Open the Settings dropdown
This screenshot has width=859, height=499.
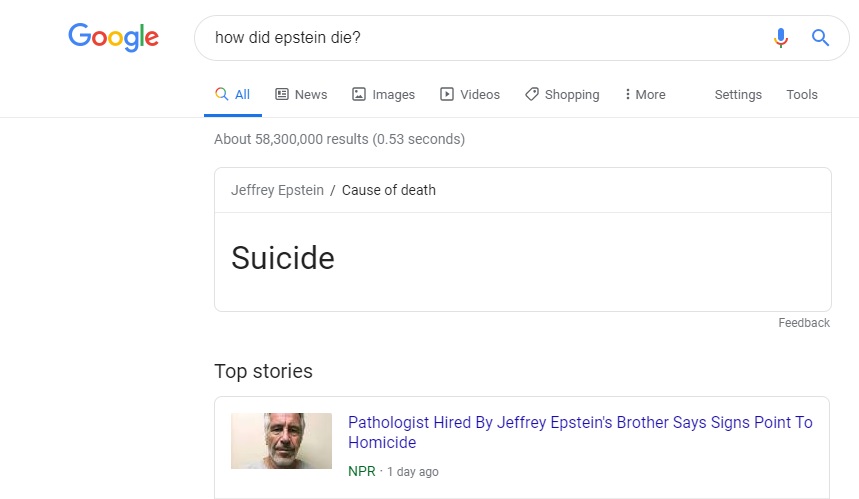tap(738, 94)
